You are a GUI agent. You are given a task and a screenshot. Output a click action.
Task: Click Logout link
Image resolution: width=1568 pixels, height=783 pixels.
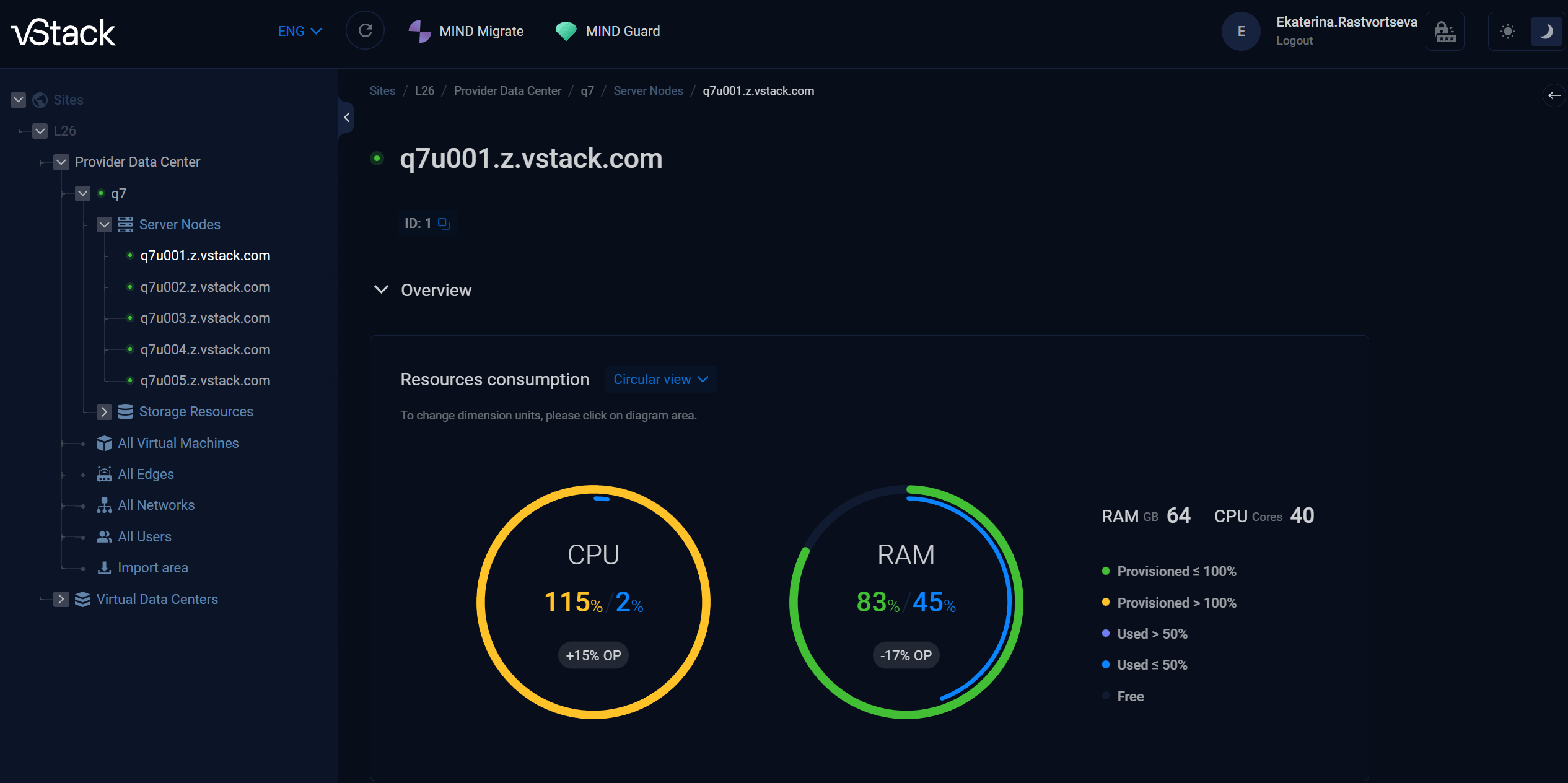point(1294,41)
